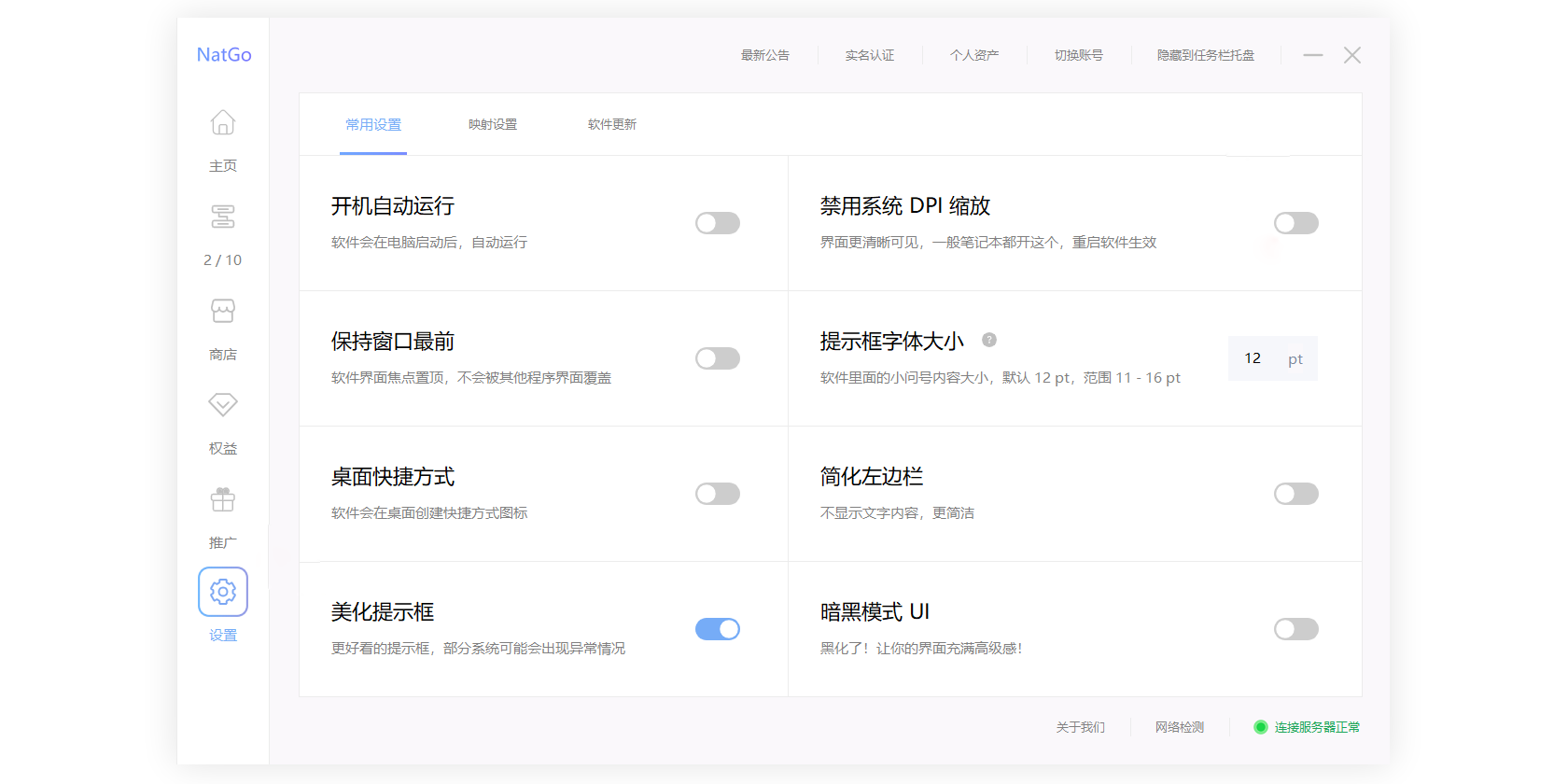This screenshot has height=784, width=1568.
Task: Open the Shop icon in sidebar
Action: pyautogui.click(x=223, y=312)
